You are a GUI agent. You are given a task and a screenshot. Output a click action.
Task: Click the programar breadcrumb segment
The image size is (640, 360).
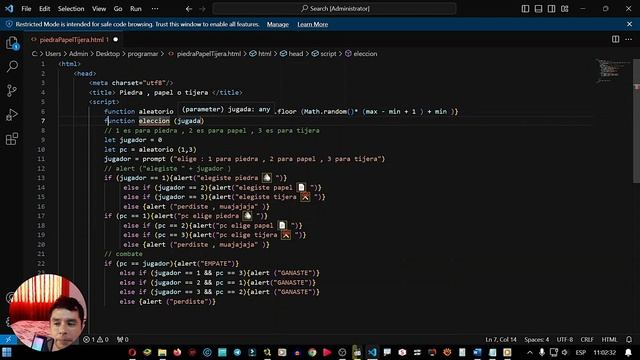142,53
